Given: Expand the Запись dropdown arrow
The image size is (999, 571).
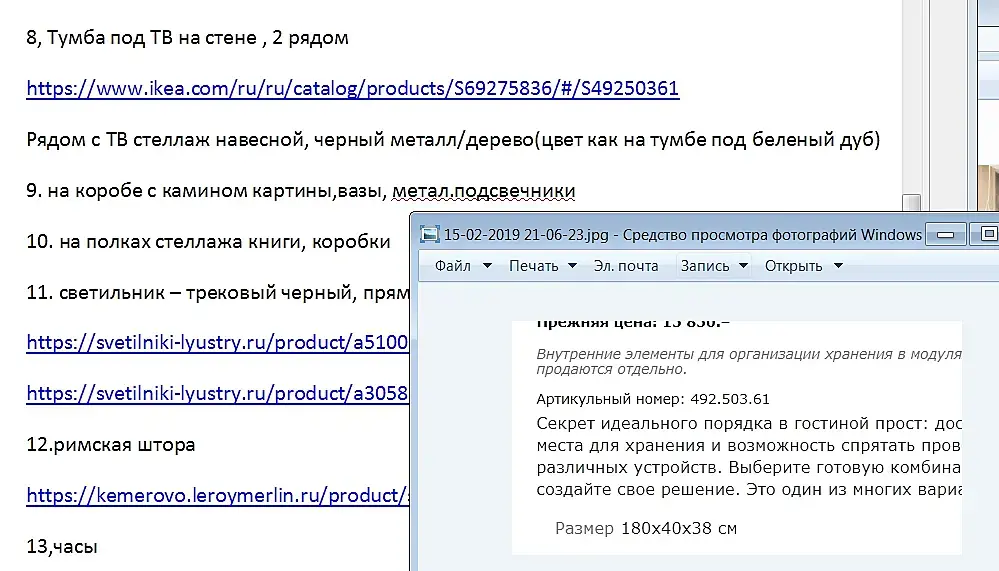Looking at the screenshot, I should (x=743, y=266).
